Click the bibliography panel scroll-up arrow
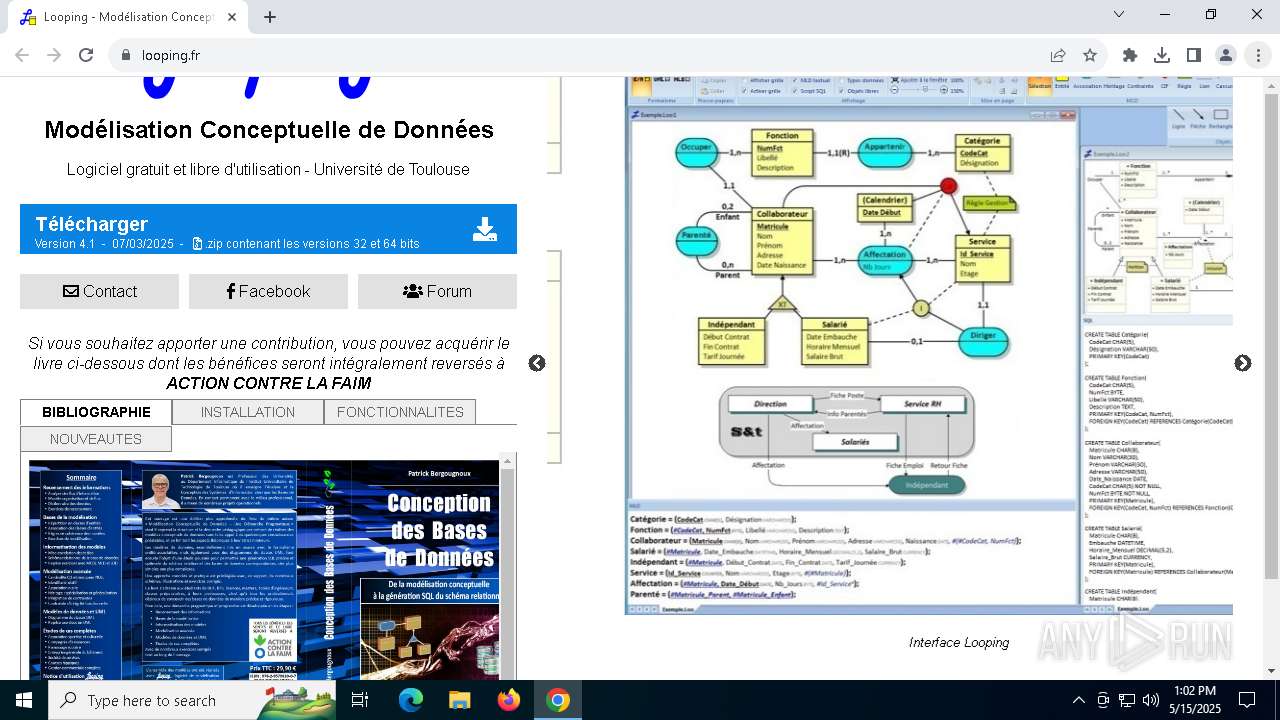 coord(508,461)
